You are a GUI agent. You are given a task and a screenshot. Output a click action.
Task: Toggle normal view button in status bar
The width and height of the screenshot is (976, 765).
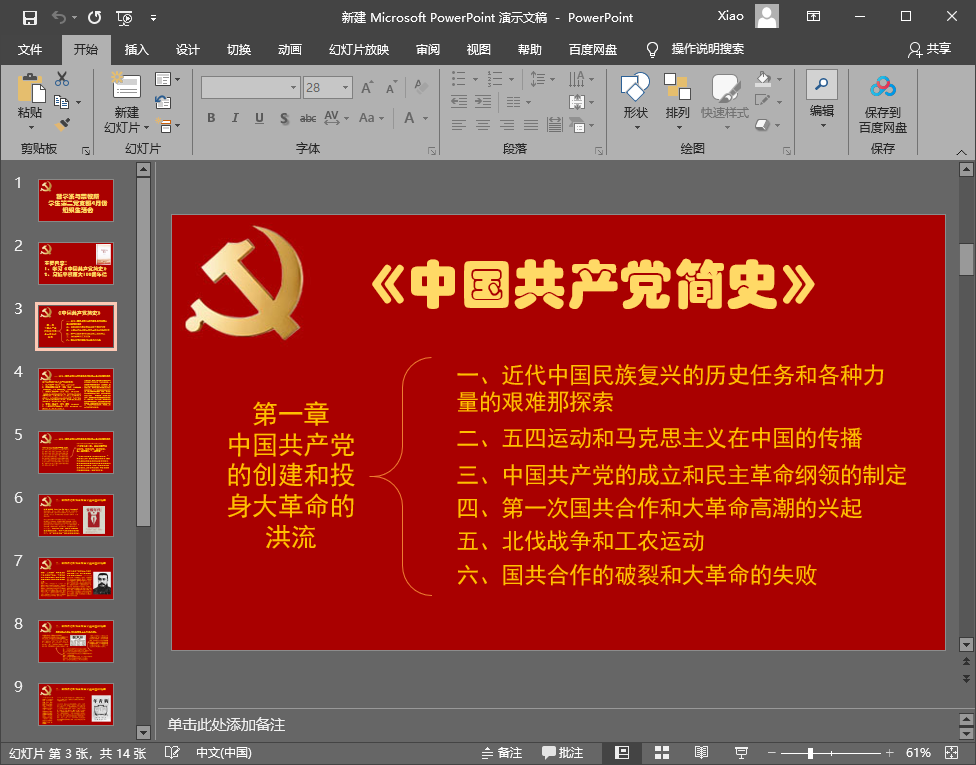pyautogui.click(x=621, y=752)
